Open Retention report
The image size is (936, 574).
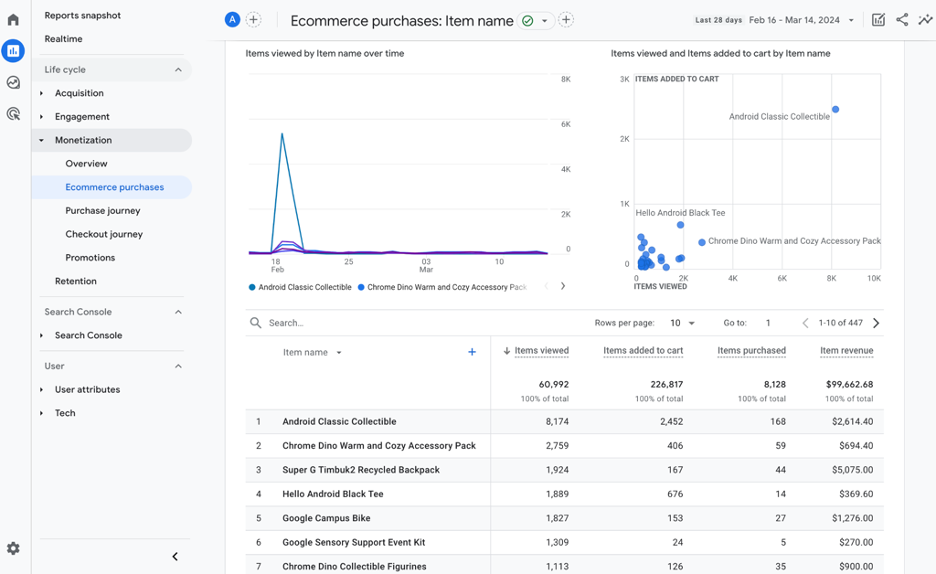click(76, 281)
